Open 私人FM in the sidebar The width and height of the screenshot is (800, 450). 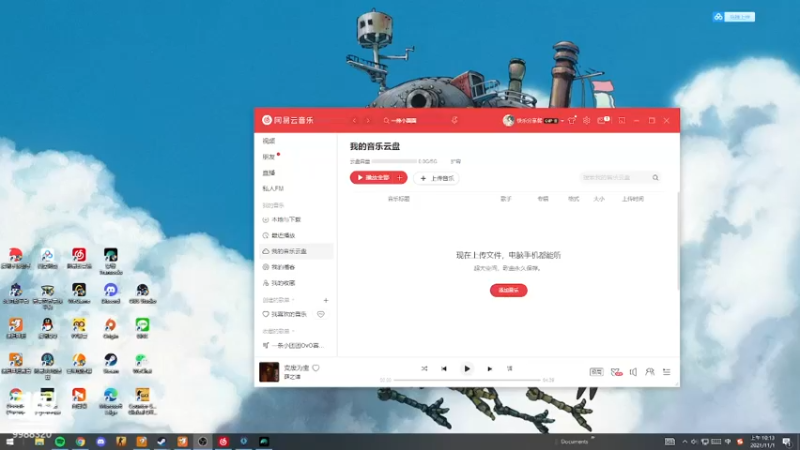pos(273,189)
